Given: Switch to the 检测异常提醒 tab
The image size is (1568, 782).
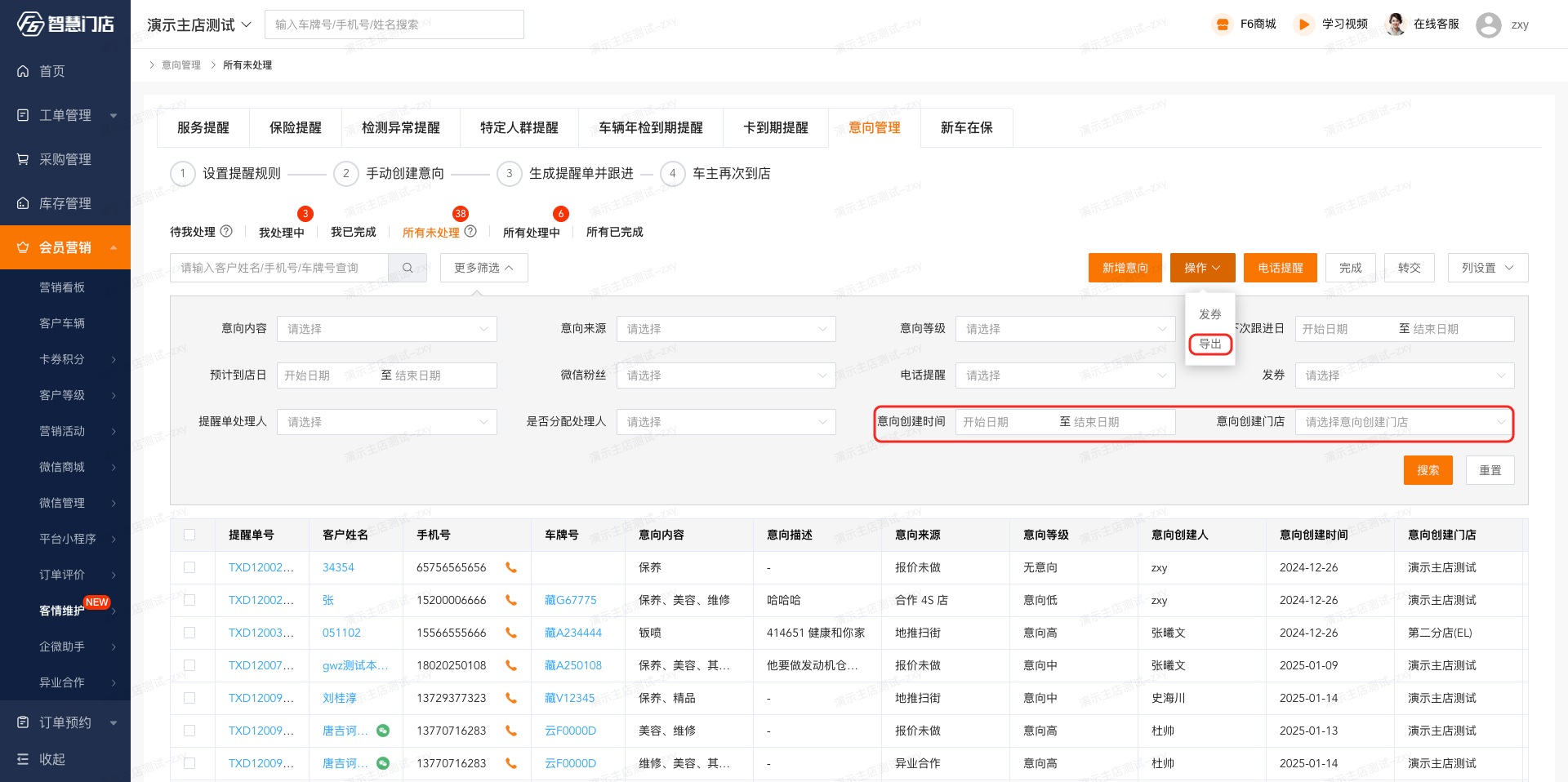Looking at the screenshot, I should tap(401, 127).
